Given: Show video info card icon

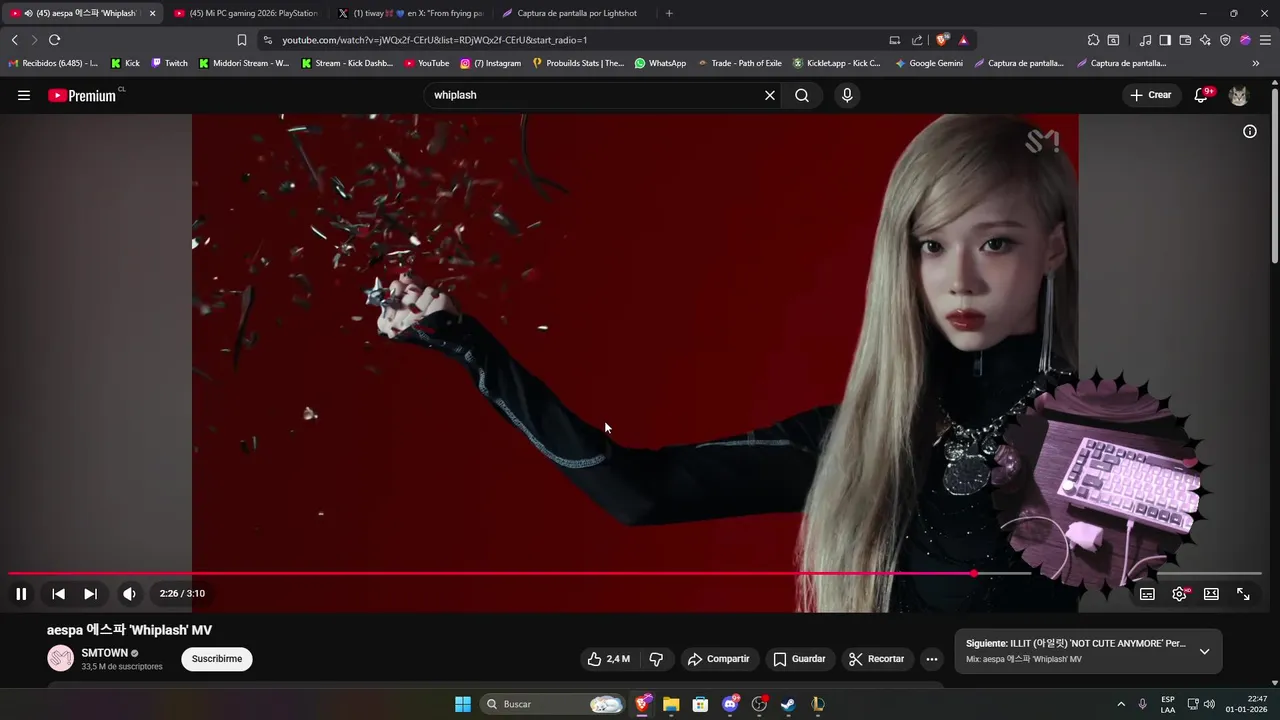Looking at the screenshot, I should point(1250,131).
